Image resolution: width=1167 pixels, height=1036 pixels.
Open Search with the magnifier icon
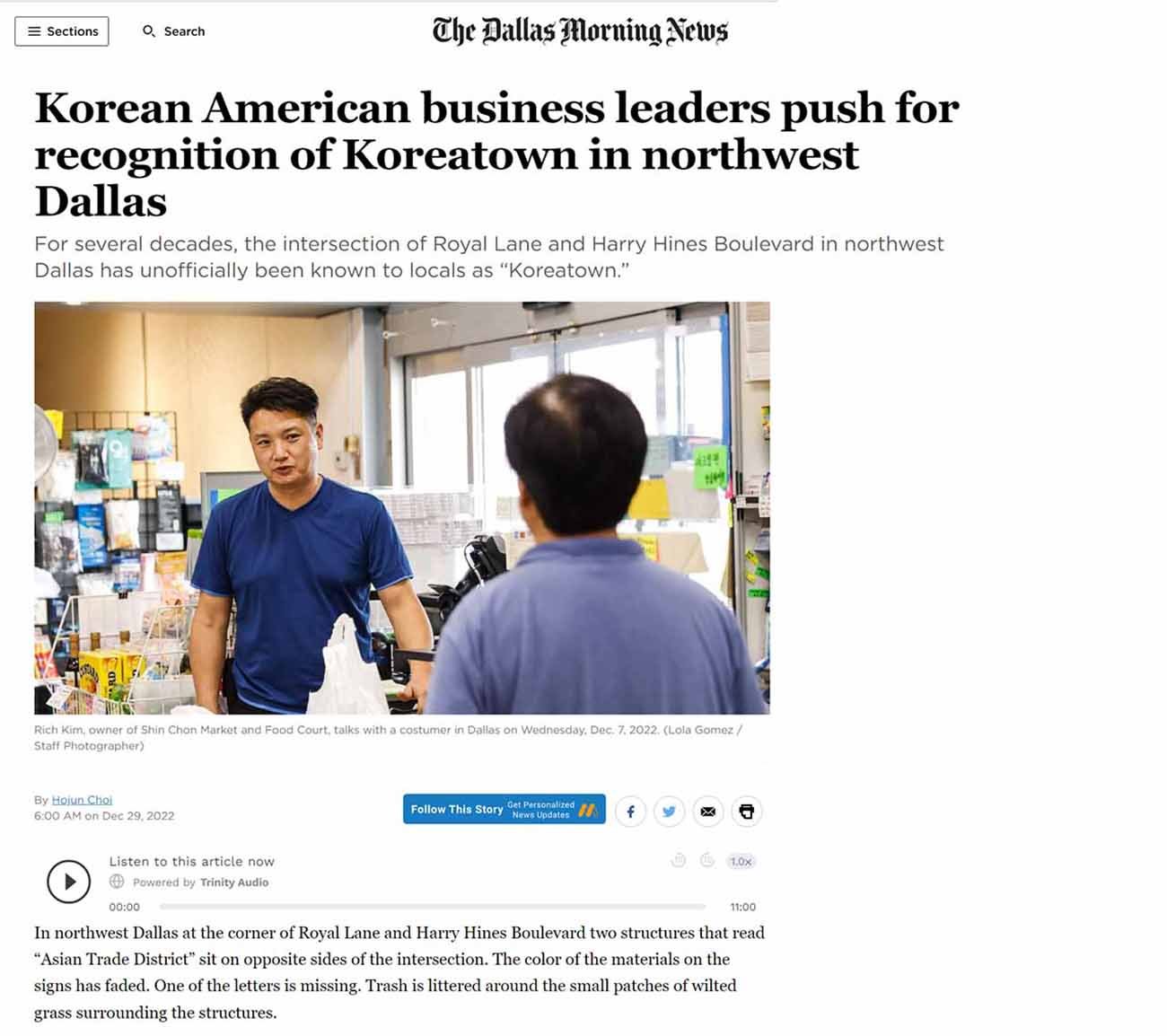pos(149,31)
